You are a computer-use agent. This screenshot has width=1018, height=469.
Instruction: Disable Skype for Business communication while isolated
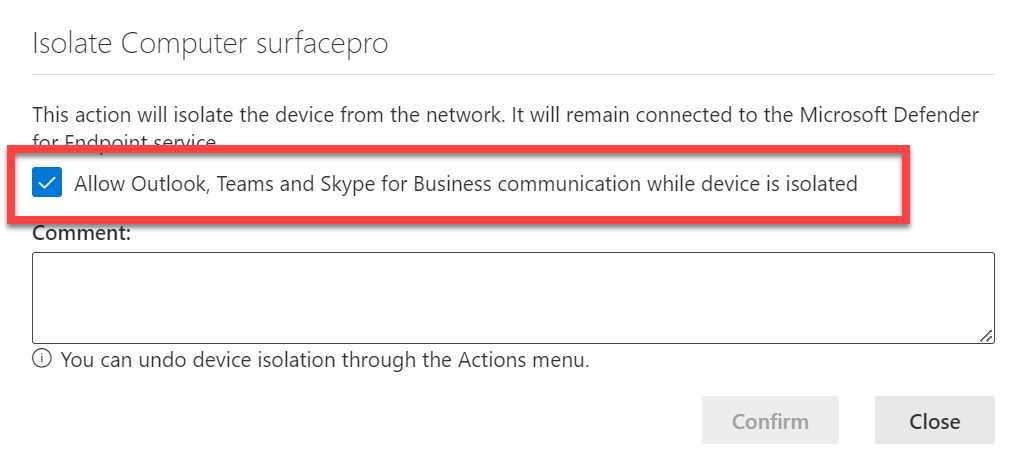click(47, 184)
